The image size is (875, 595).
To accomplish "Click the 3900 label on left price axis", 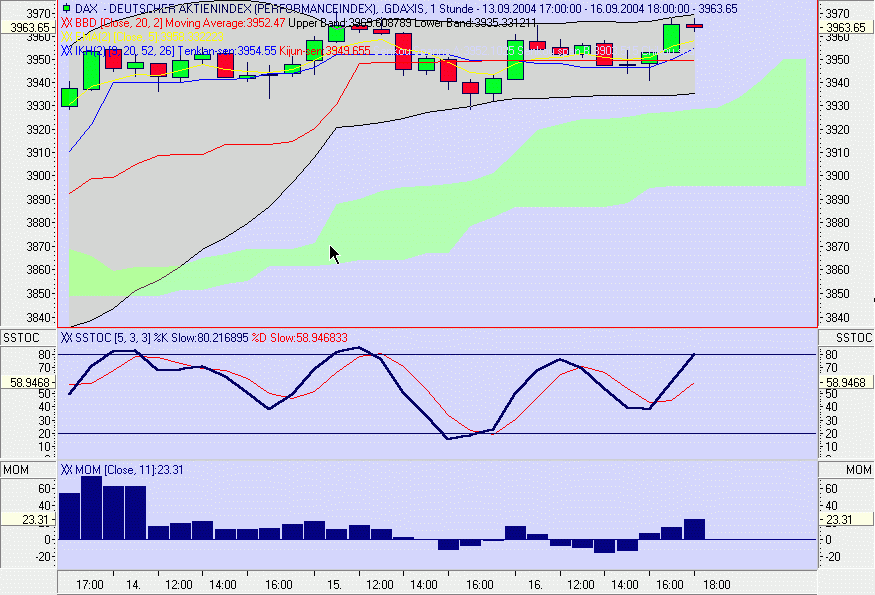I will pos(40,176).
